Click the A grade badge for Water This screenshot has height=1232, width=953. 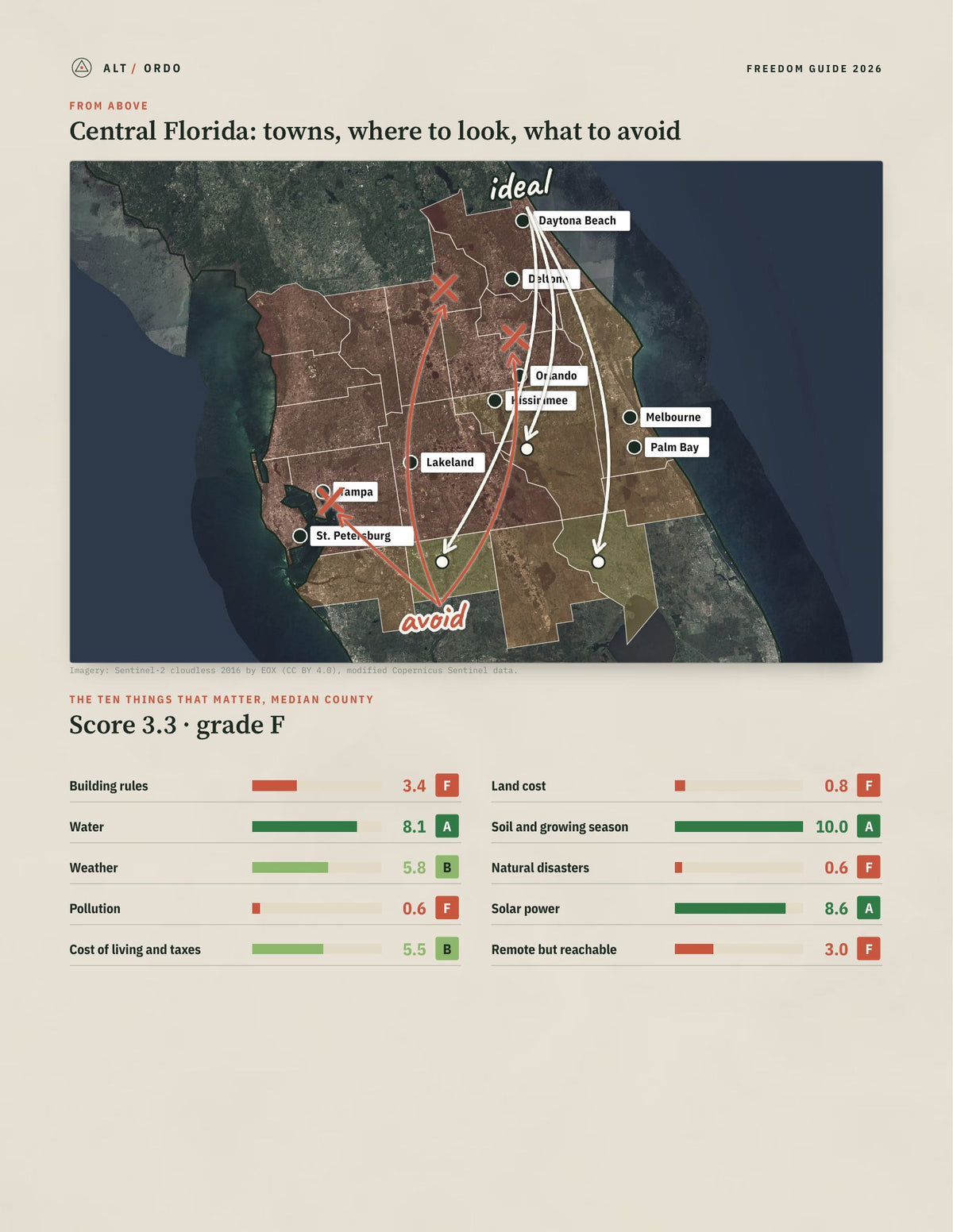(x=447, y=826)
